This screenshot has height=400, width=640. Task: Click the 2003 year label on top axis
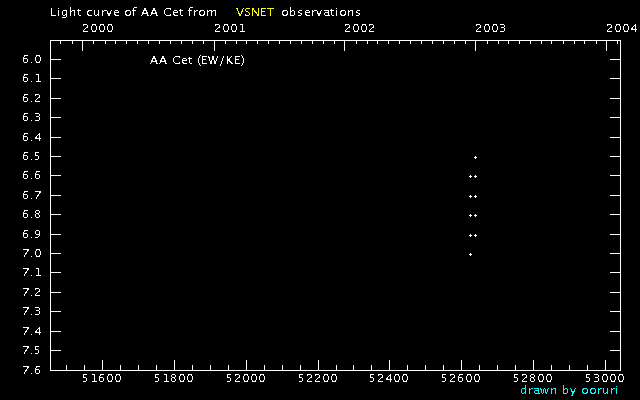pyautogui.click(x=489, y=28)
